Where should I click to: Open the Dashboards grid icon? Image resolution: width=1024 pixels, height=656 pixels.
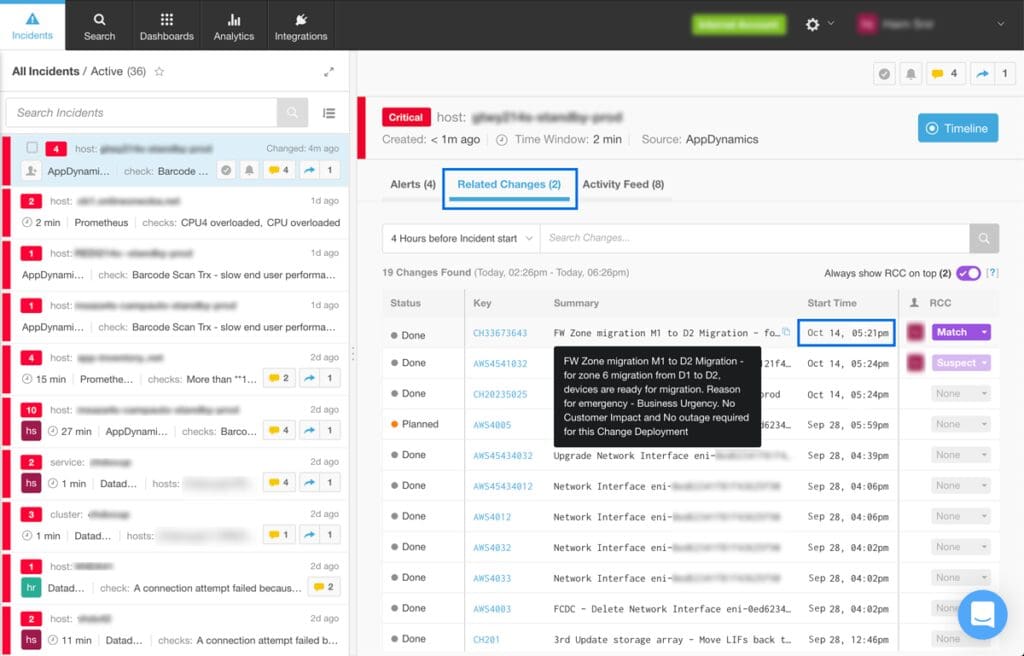coord(167,20)
